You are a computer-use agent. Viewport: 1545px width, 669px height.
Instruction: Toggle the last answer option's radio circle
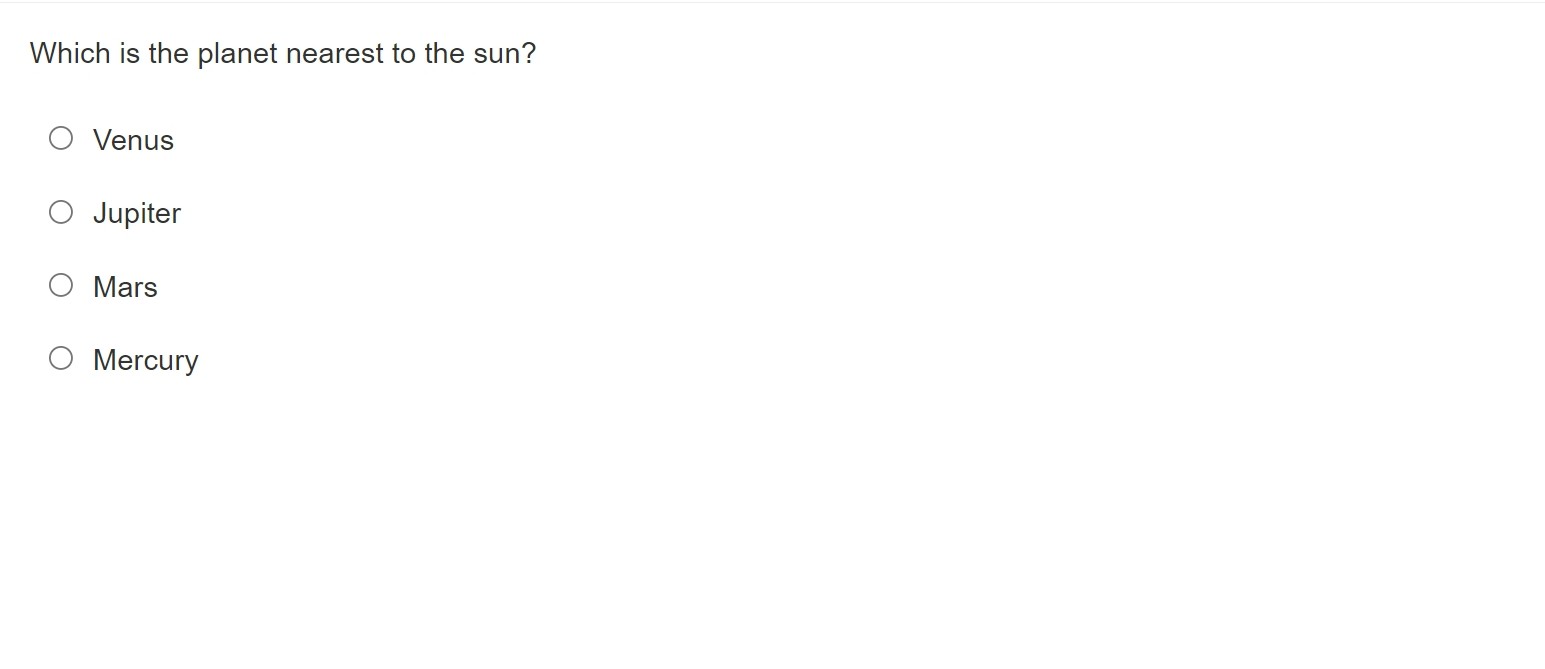pyautogui.click(x=61, y=358)
